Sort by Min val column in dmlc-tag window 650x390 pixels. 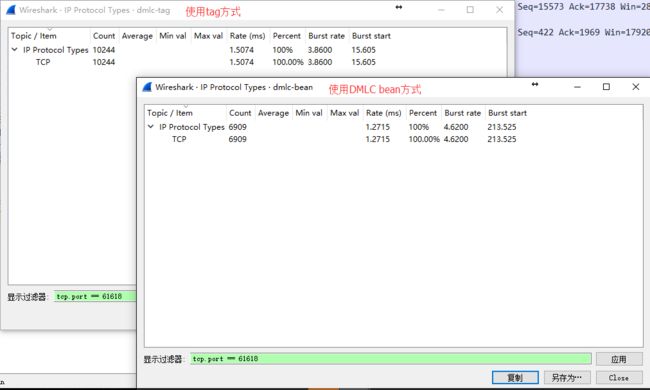(173, 36)
